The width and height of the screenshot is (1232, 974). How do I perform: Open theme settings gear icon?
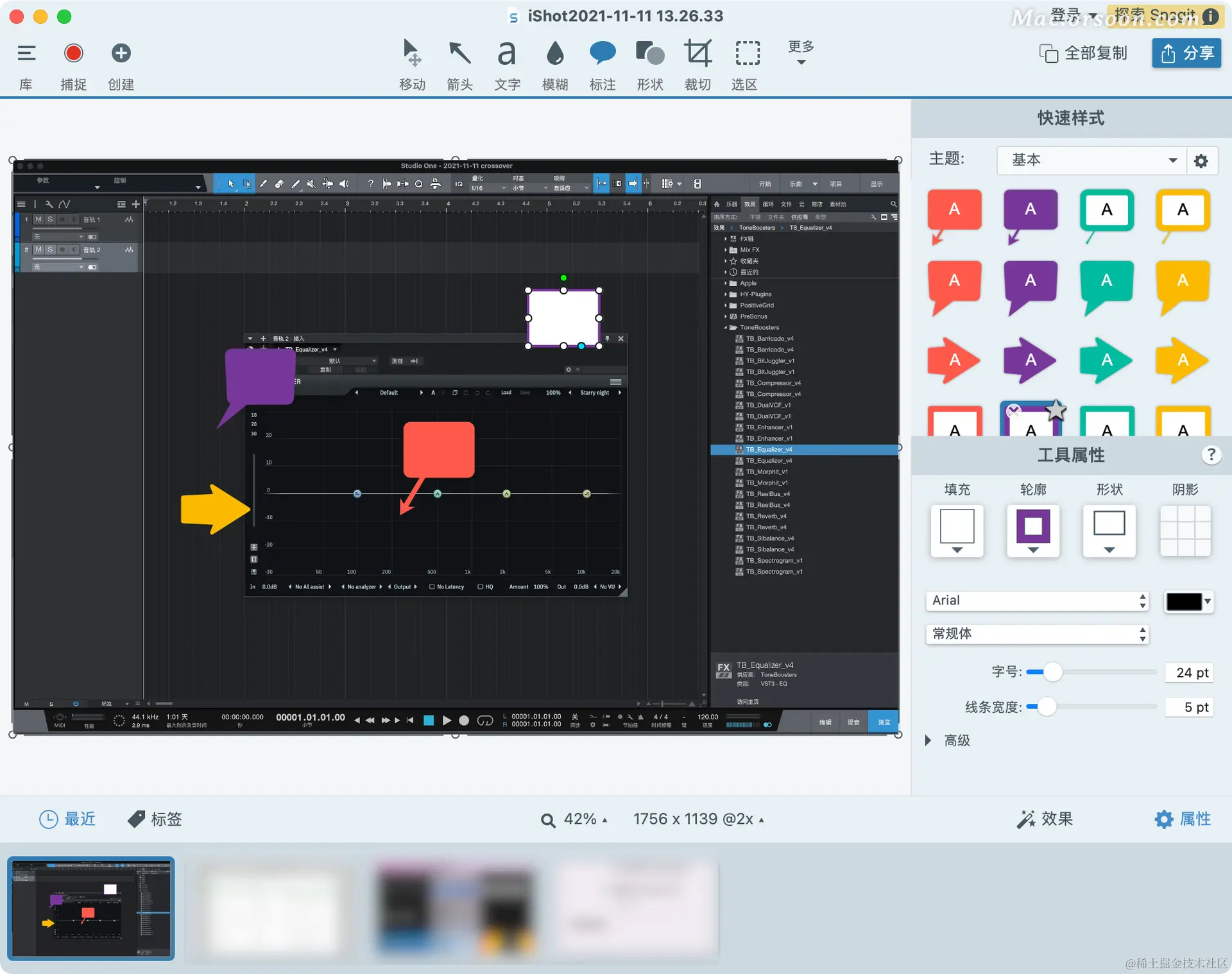(1201, 160)
